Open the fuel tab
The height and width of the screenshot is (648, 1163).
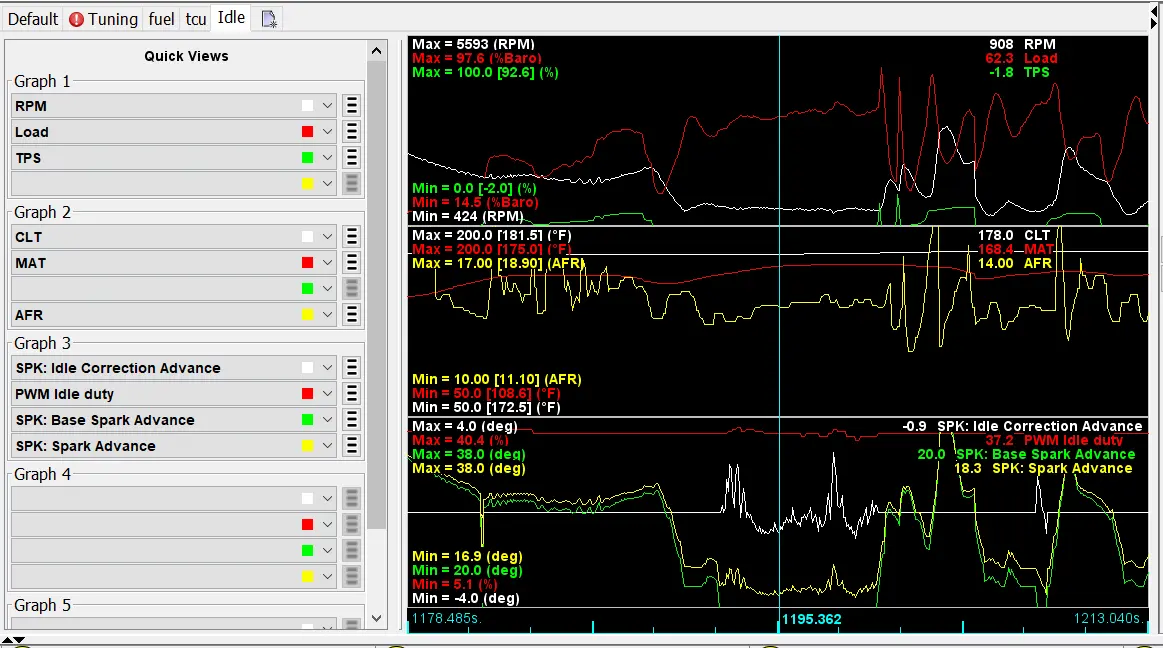161,19
